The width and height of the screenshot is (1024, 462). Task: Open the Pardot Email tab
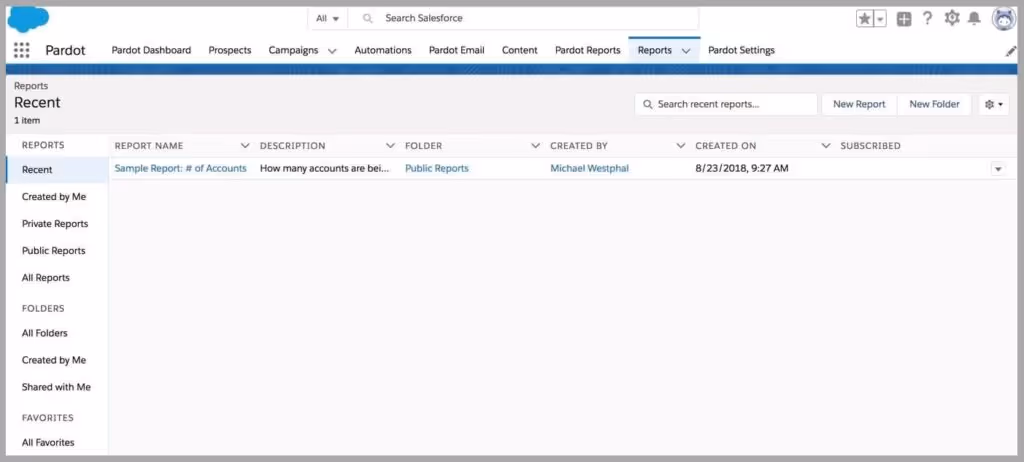(456, 50)
